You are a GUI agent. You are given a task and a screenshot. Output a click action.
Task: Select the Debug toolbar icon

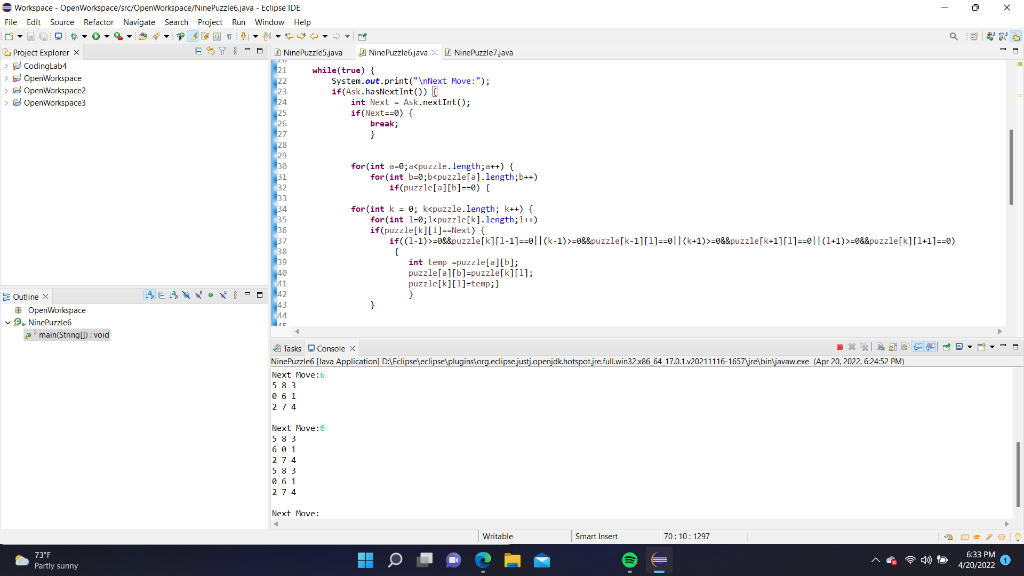tap(74, 35)
